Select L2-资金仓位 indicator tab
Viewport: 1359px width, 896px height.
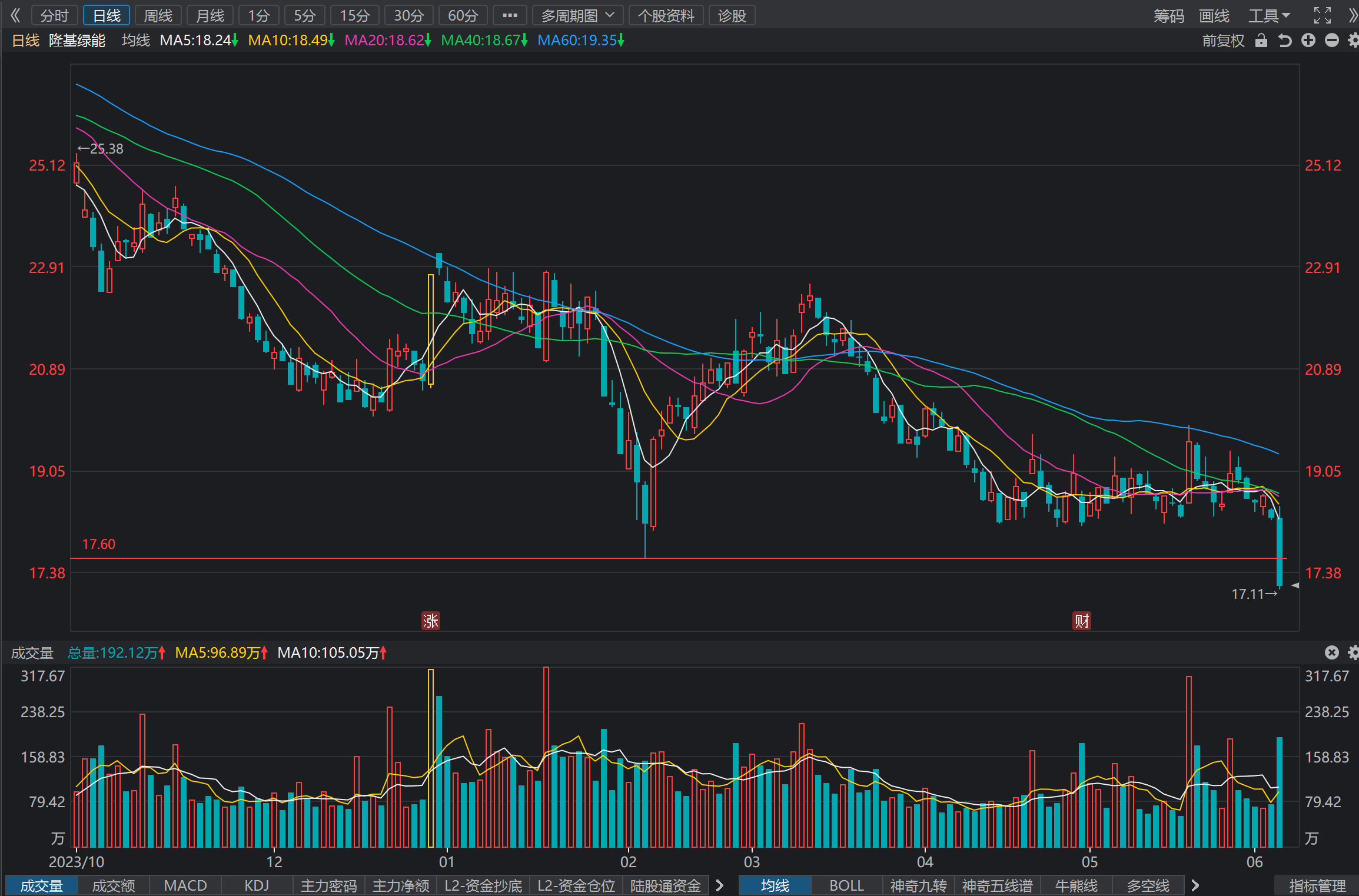tap(576, 885)
